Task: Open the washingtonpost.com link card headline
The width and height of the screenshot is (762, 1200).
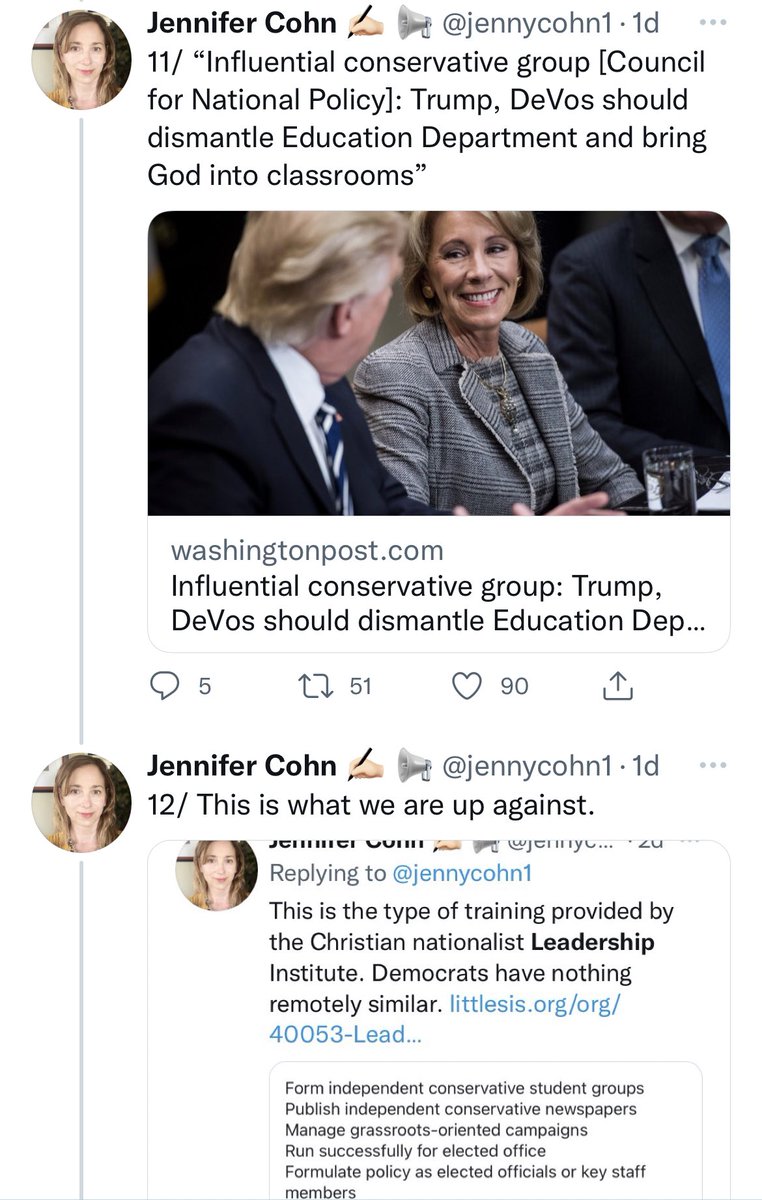Action: click(x=438, y=602)
